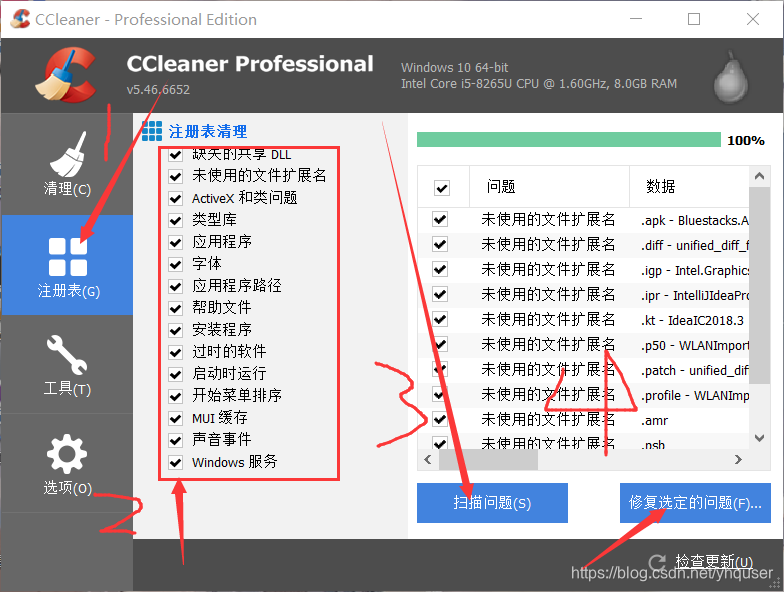Screen dimensions: 784x592
Task: Toggle the 开始菜单排序 checkbox
Action: pos(176,396)
